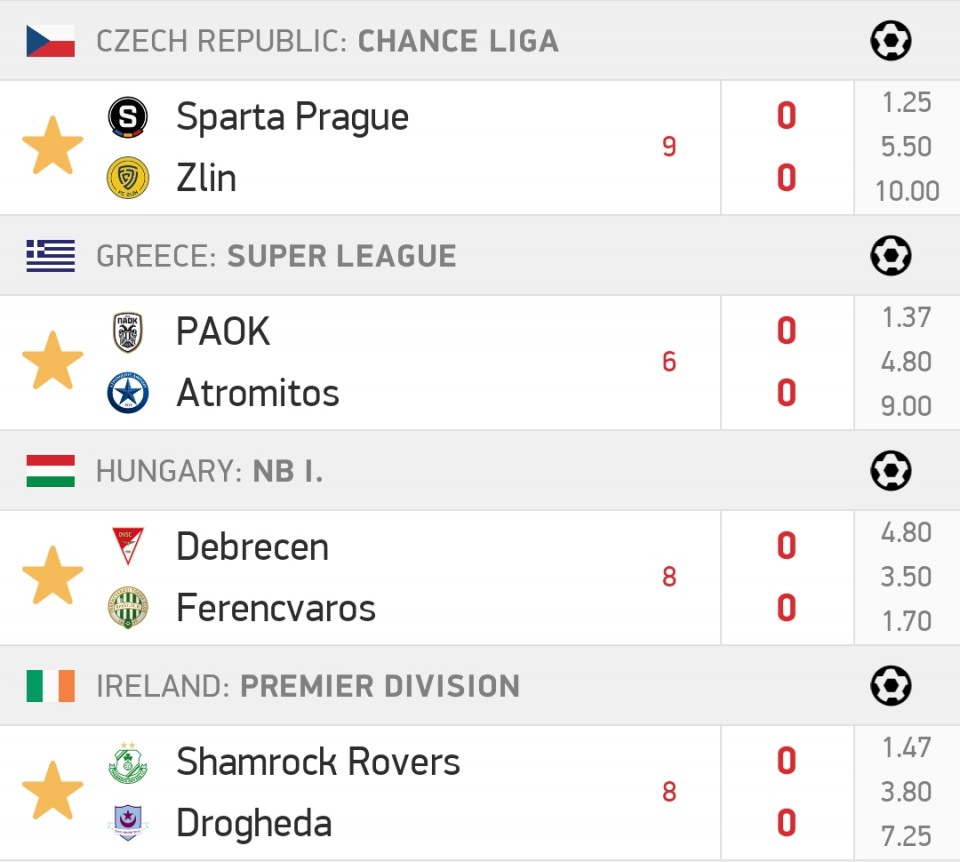Viewport: 960px width, 862px height.
Task: Select the 1.70 odds for Ferencvaros
Action: pyautogui.click(x=907, y=621)
